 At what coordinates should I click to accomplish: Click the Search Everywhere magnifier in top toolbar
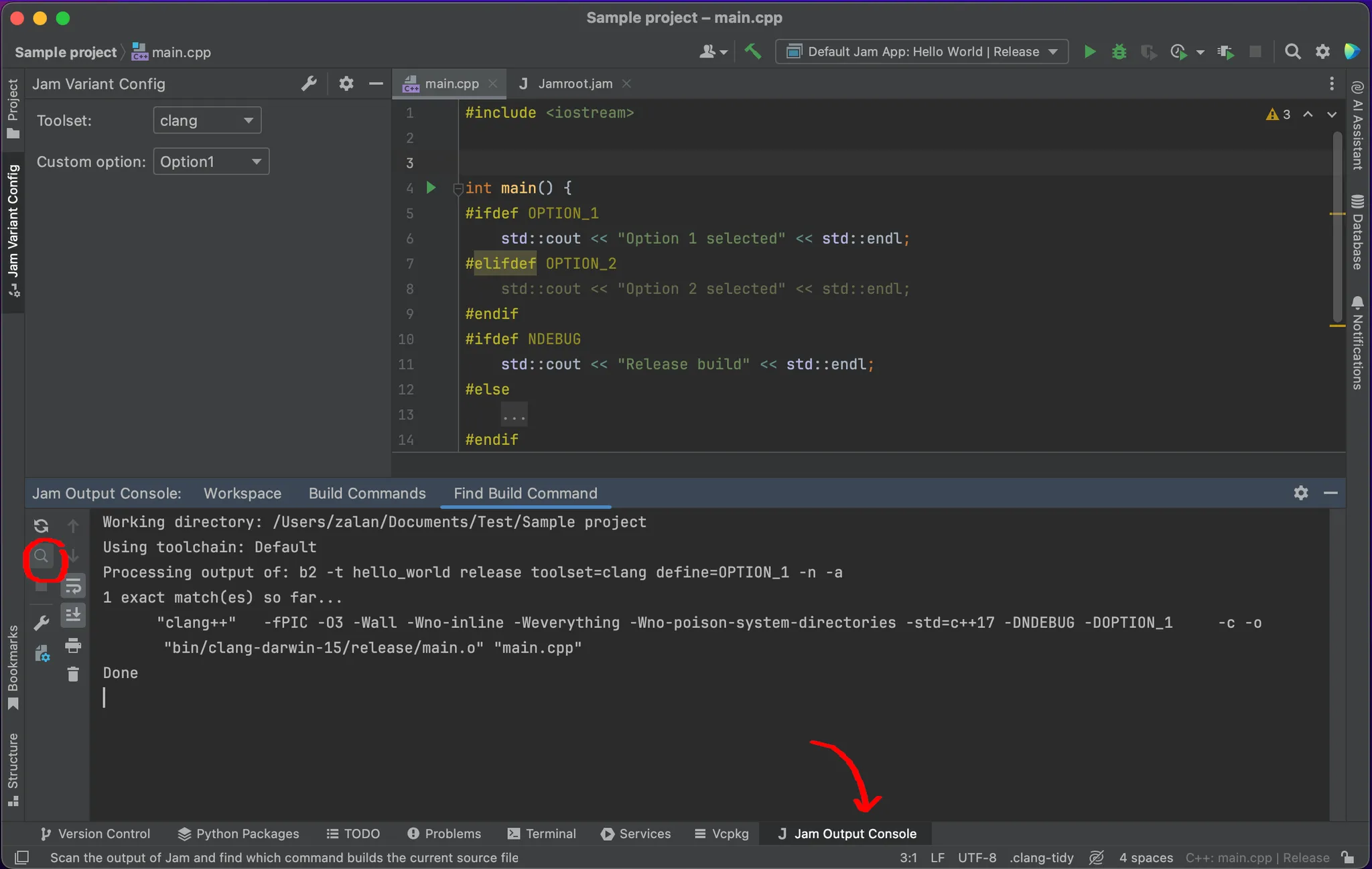coord(1292,52)
